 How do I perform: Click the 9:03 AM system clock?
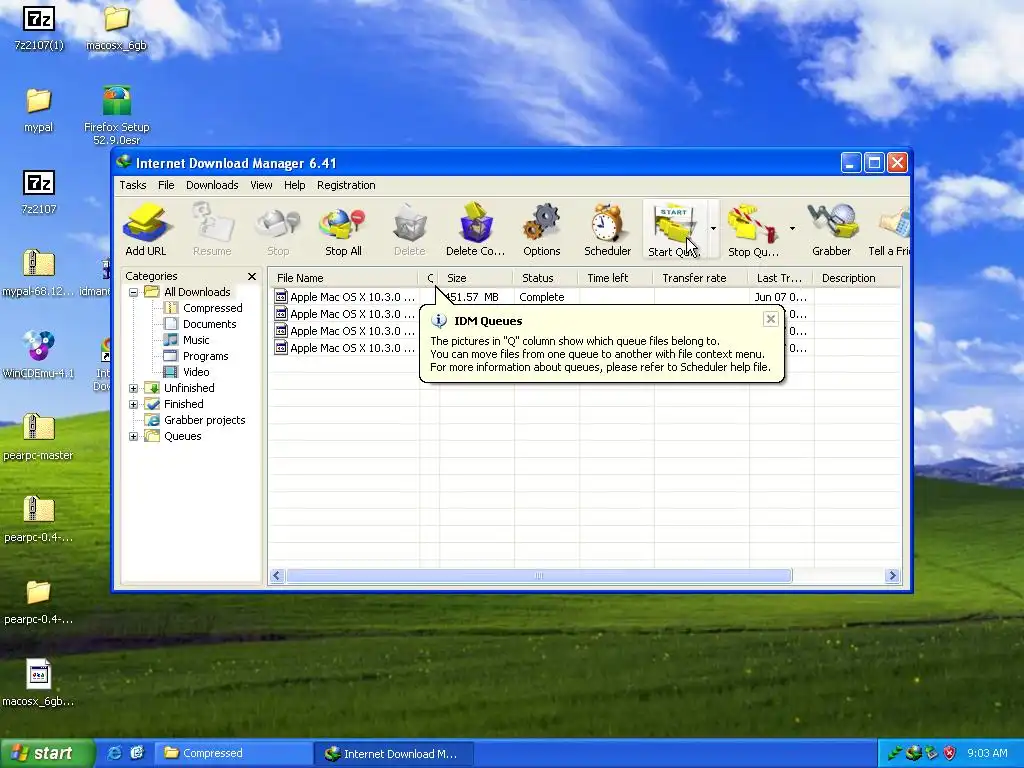[987, 753]
